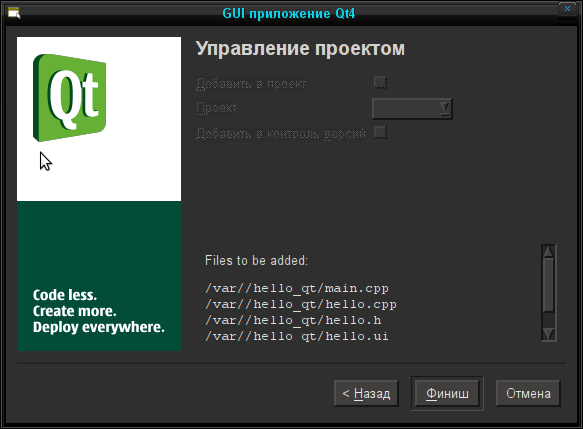Click the Управление проектом heading
Screen dimensions: 583x429
tap(300, 48)
